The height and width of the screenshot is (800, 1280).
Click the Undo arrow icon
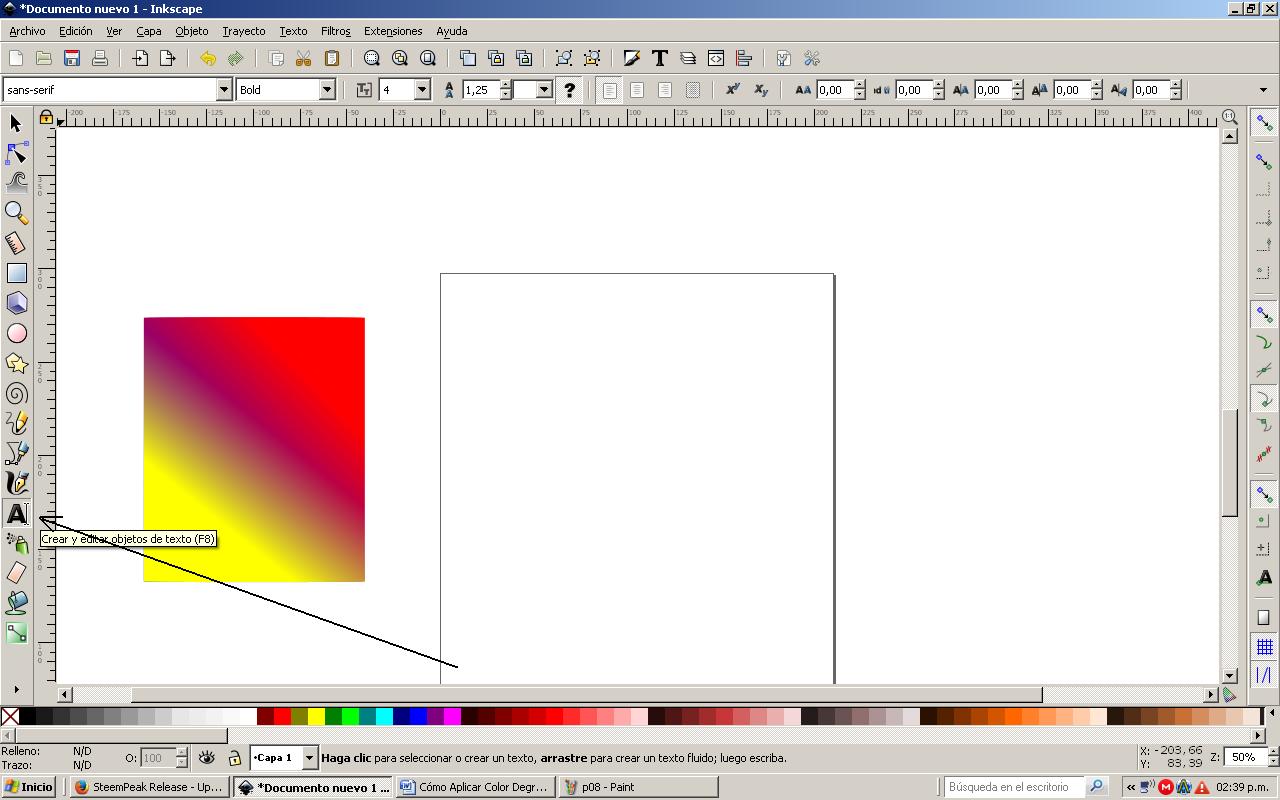208,58
